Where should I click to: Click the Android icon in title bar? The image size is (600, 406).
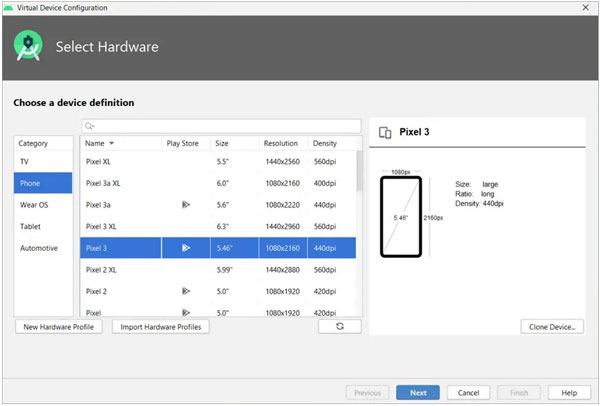click(x=8, y=8)
